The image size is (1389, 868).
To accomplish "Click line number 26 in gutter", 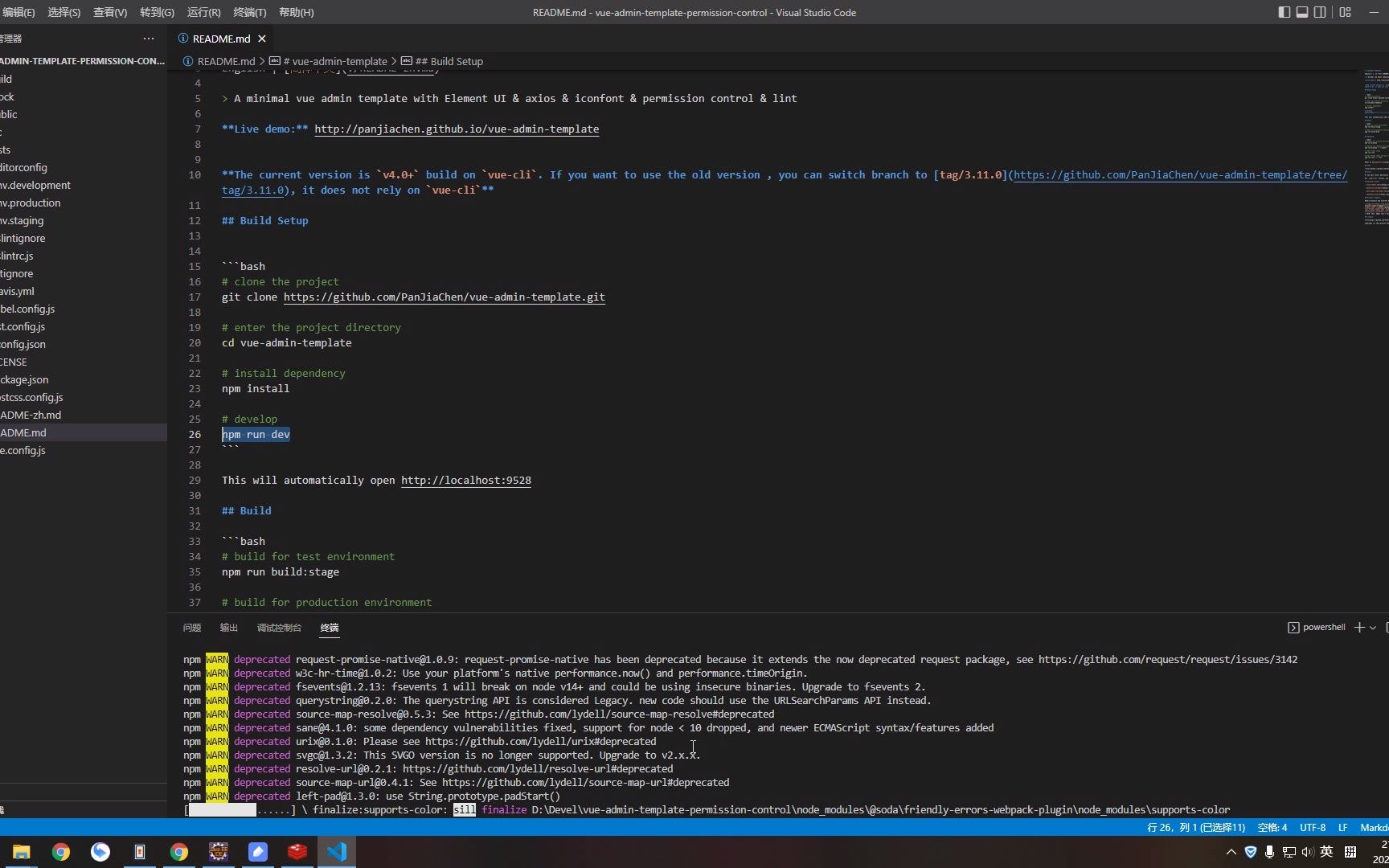I will (x=195, y=434).
